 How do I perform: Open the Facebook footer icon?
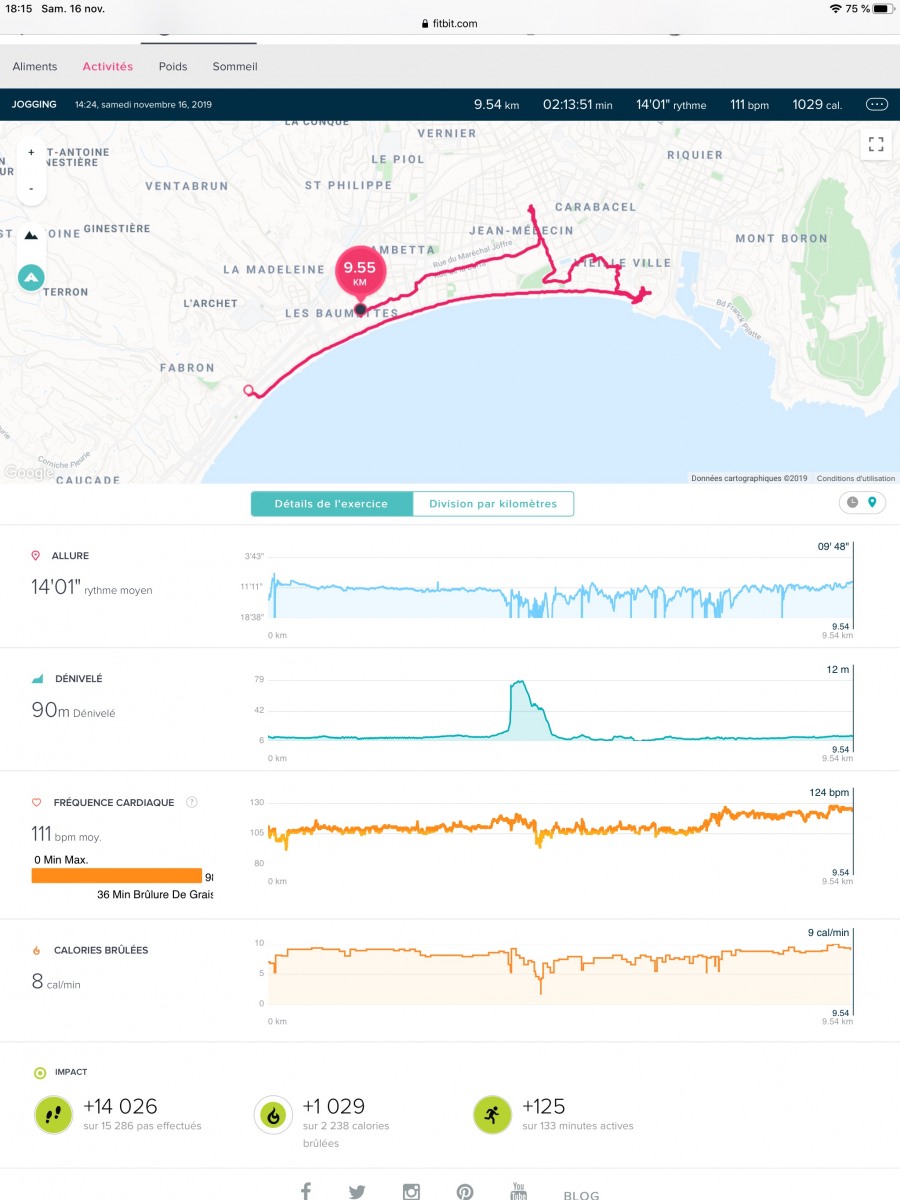(306, 1191)
